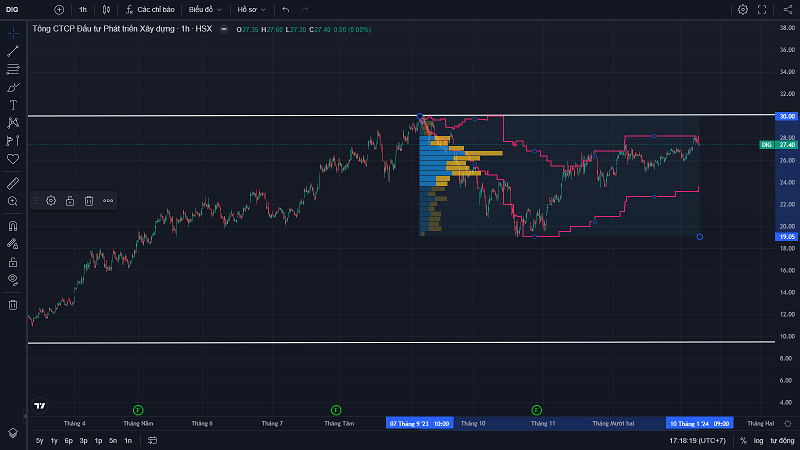Open the candlestick chart style selector
Image resolution: width=800 pixels, height=450 pixels.
point(106,9)
